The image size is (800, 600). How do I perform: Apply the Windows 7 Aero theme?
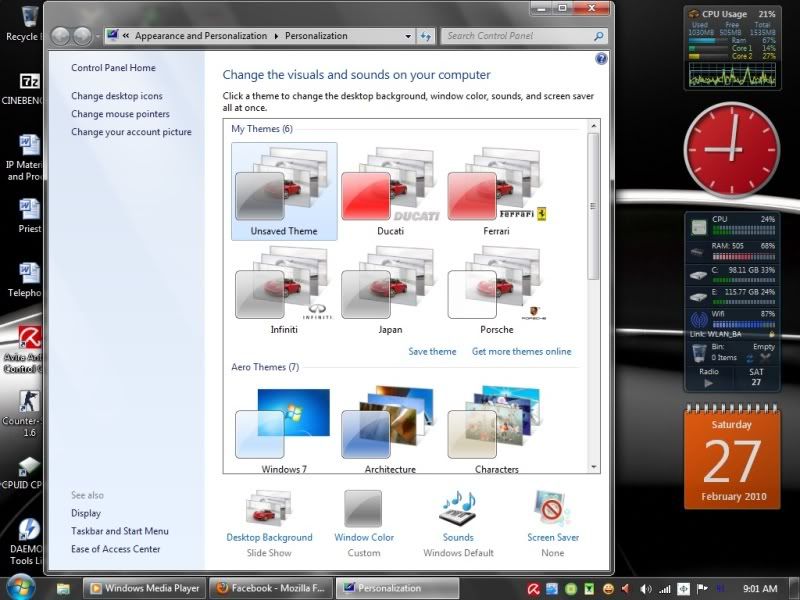284,429
